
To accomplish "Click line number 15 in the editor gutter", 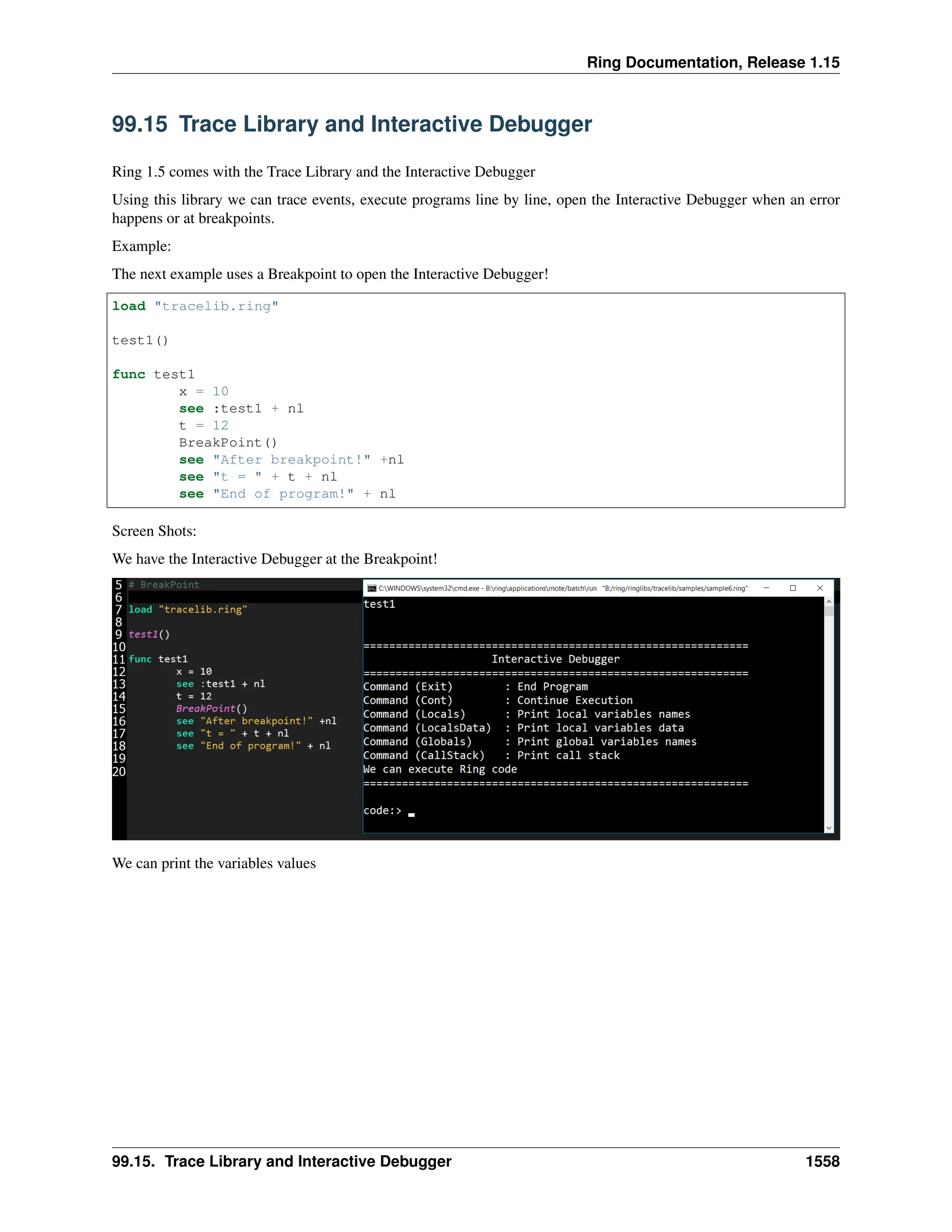I will click(119, 709).
